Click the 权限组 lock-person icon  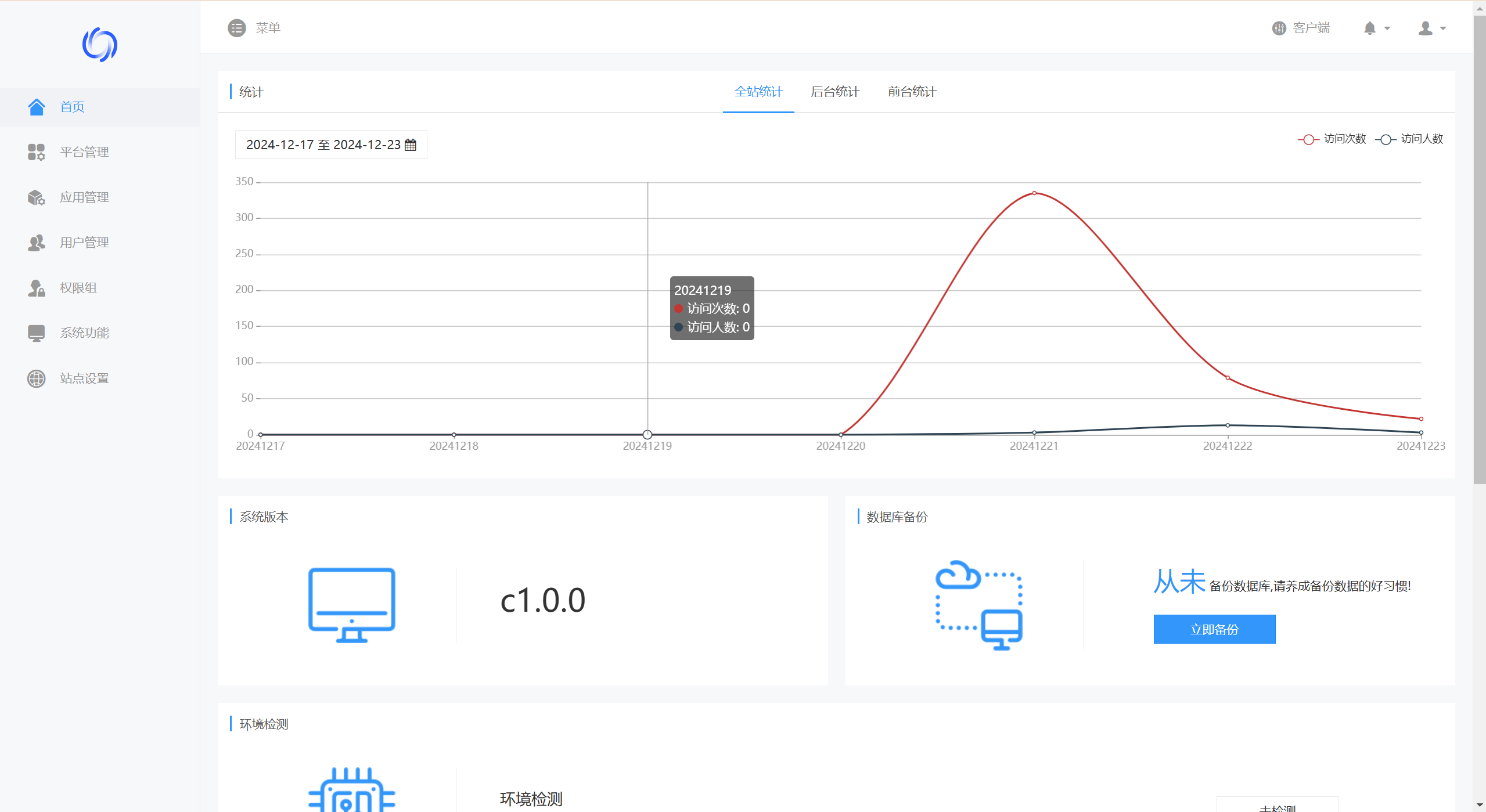(36, 288)
